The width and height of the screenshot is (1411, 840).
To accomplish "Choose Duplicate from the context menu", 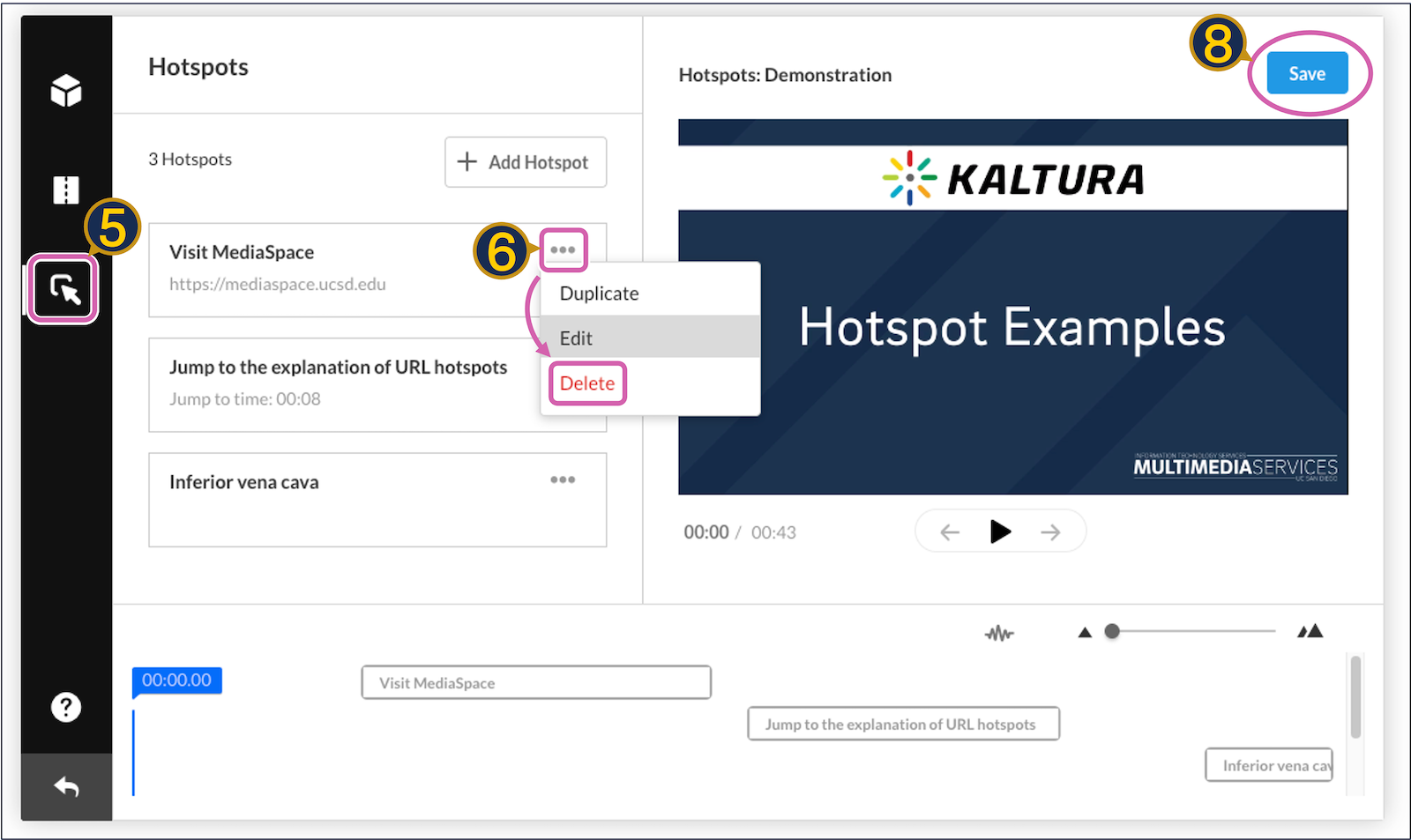I will click(x=650, y=294).
